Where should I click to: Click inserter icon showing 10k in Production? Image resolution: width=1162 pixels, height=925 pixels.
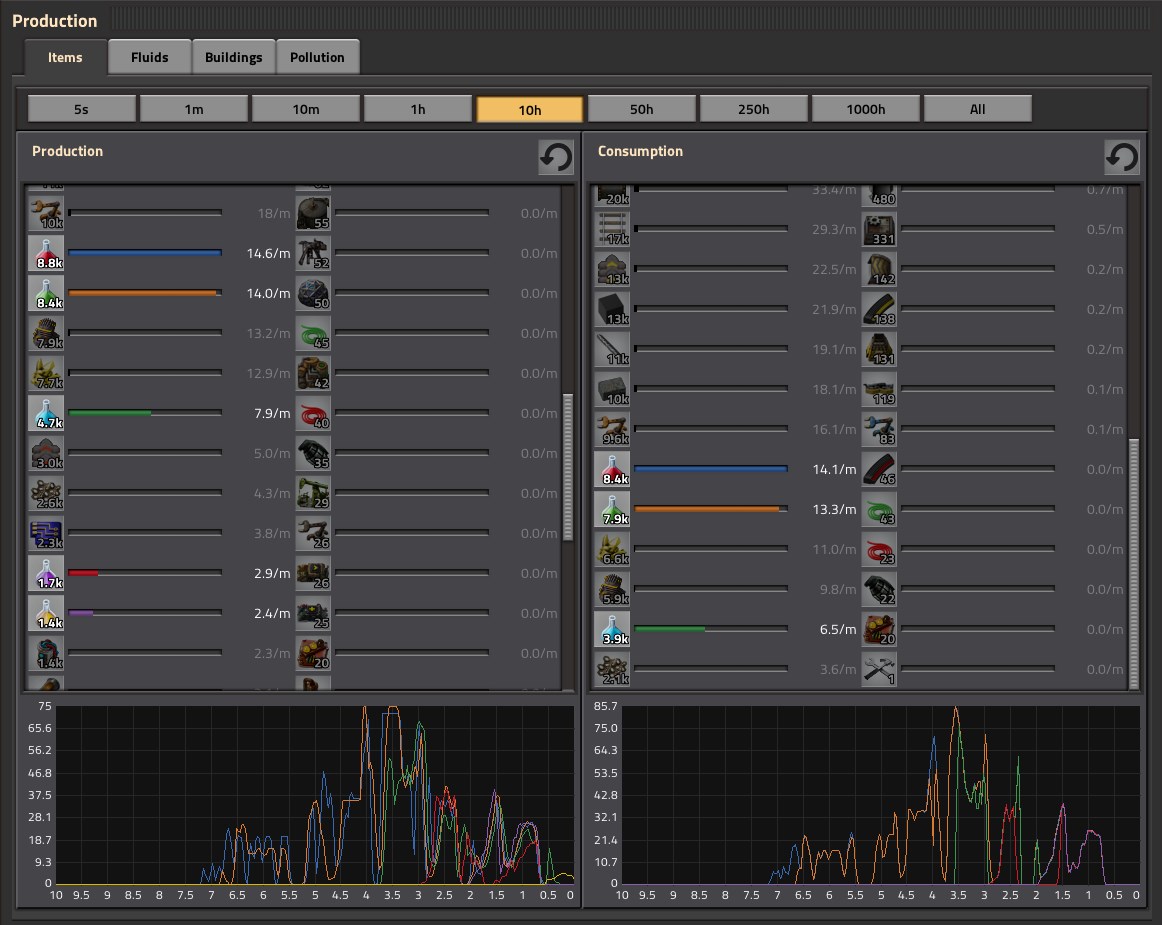tap(46, 213)
